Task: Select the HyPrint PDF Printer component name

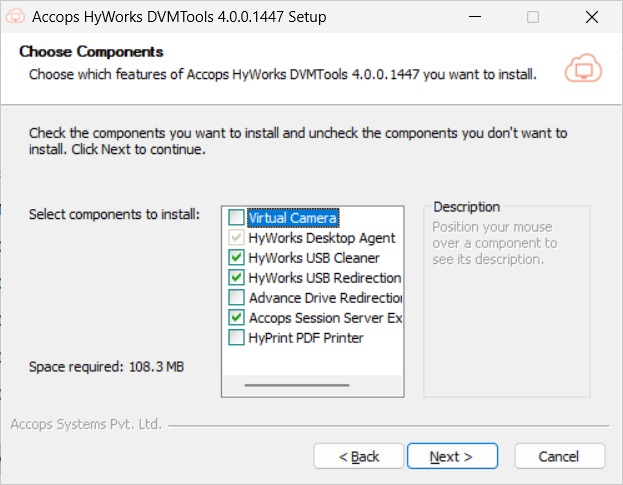Action: point(305,338)
